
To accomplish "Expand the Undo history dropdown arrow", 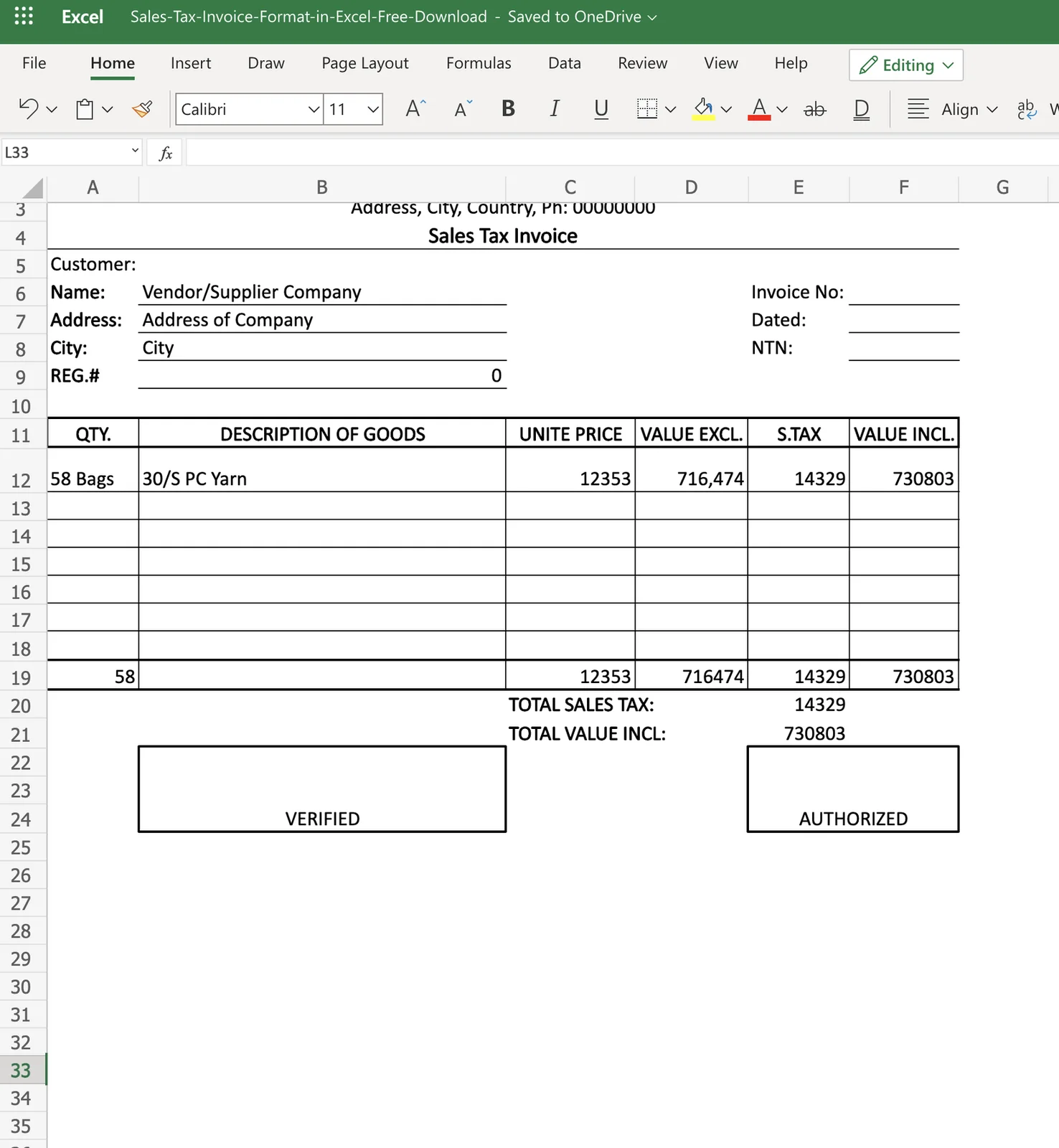I will click(x=52, y=110).
